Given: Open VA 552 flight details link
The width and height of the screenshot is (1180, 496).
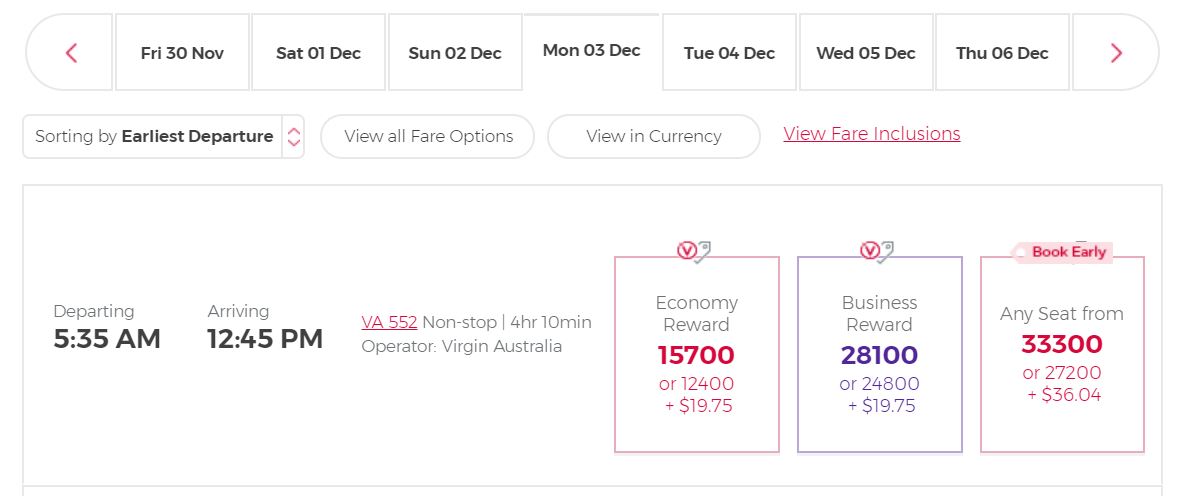Looking at the screenshot, I should coord(389,322).
